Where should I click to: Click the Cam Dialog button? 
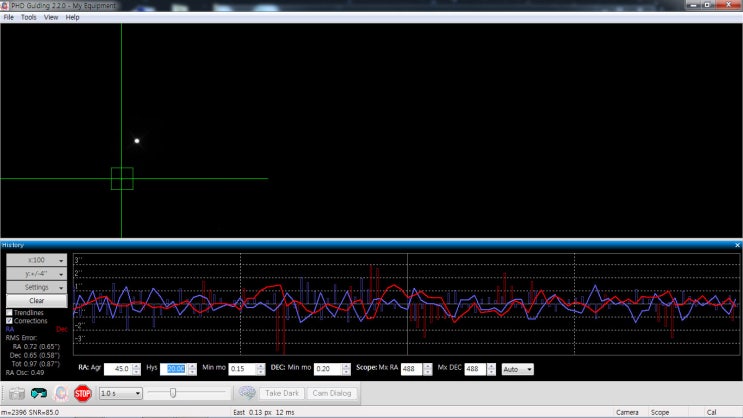(332, 393)
